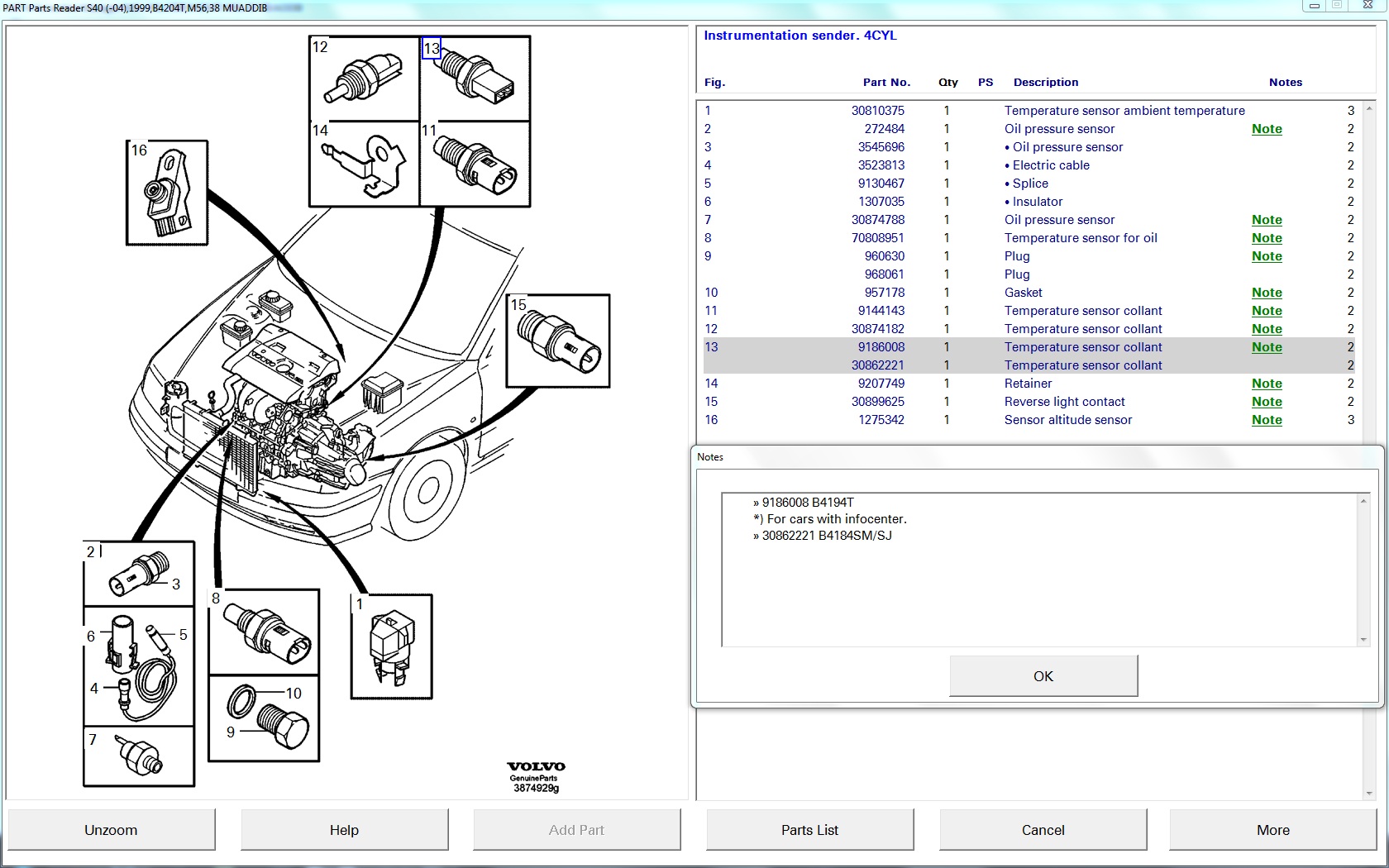Click part number 30899625
Viewport: 1389px width, 868px height.
(x=878, y=402)
